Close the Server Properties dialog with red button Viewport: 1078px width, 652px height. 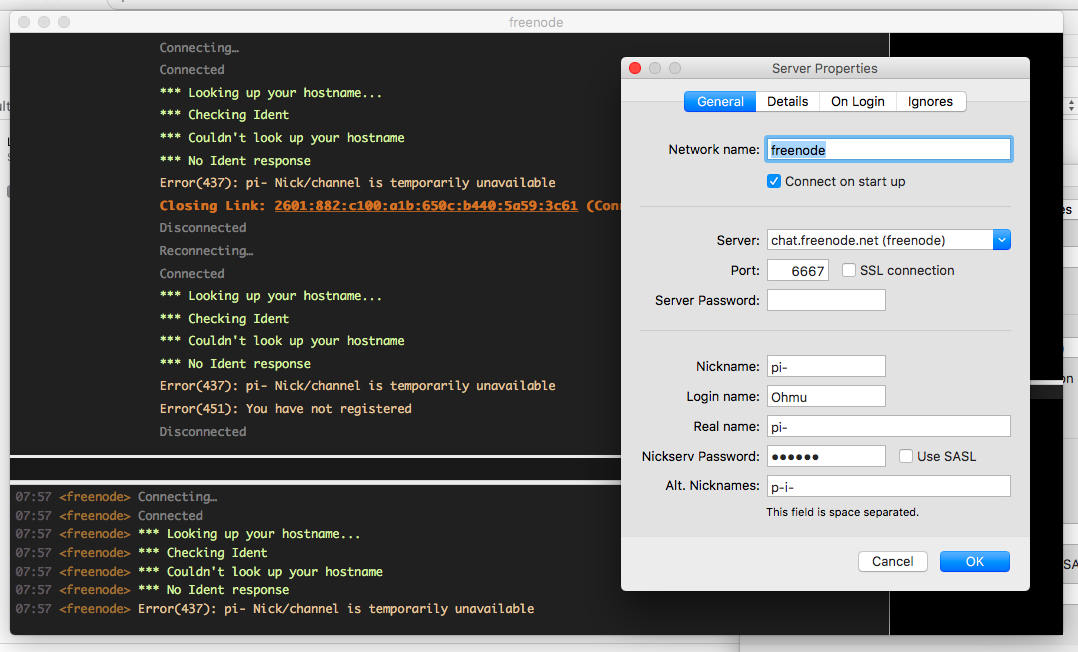pos(635,68)
